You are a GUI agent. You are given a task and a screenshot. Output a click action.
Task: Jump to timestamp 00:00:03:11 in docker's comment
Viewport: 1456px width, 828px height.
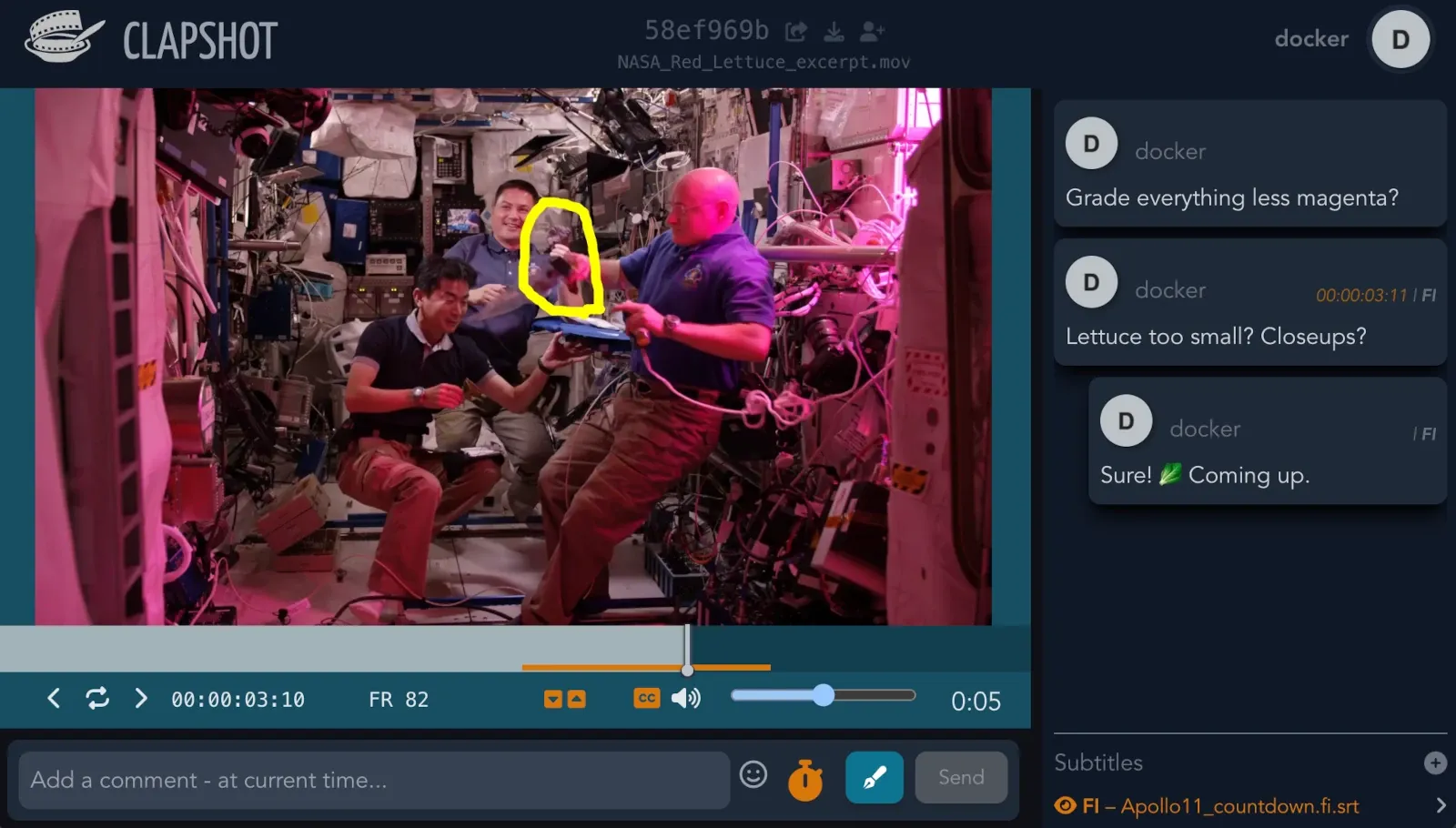(x=1360, y=296)
